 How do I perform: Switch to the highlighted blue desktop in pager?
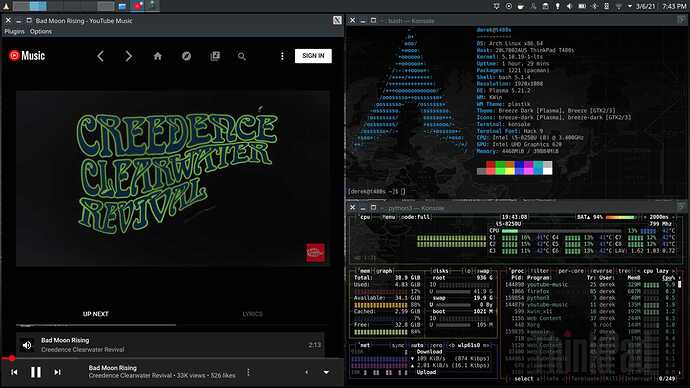(x=38, y=6)
